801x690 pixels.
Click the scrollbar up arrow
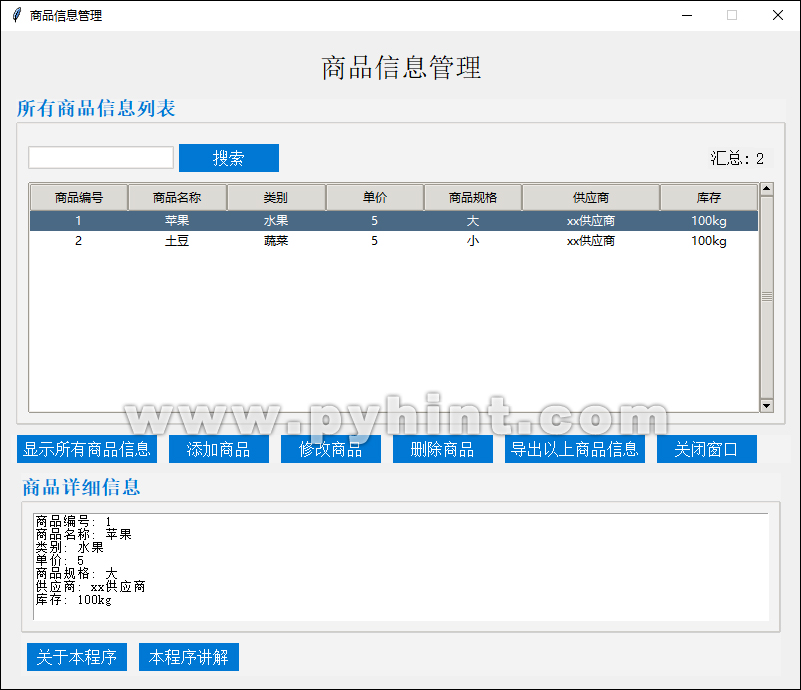766,189
